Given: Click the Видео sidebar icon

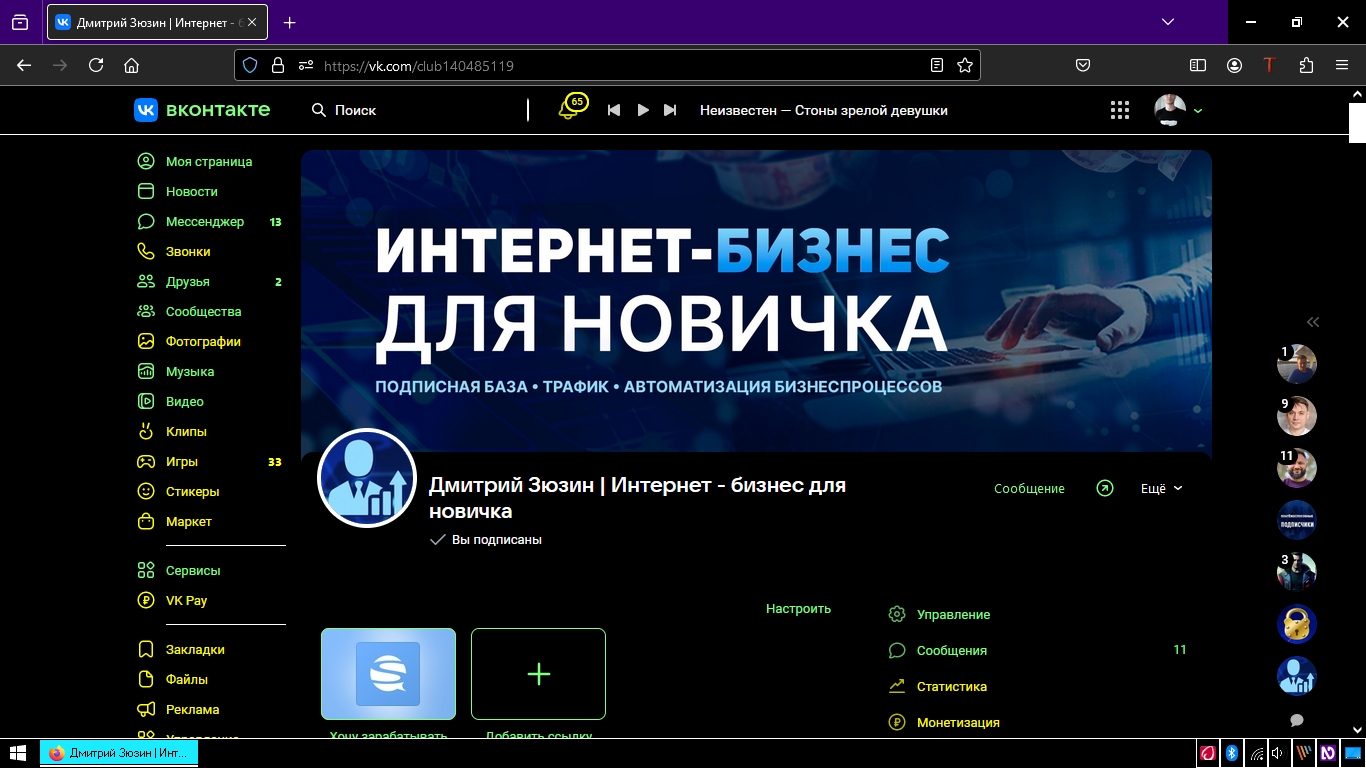Looking at the screenshot, I should click(146, 401).
